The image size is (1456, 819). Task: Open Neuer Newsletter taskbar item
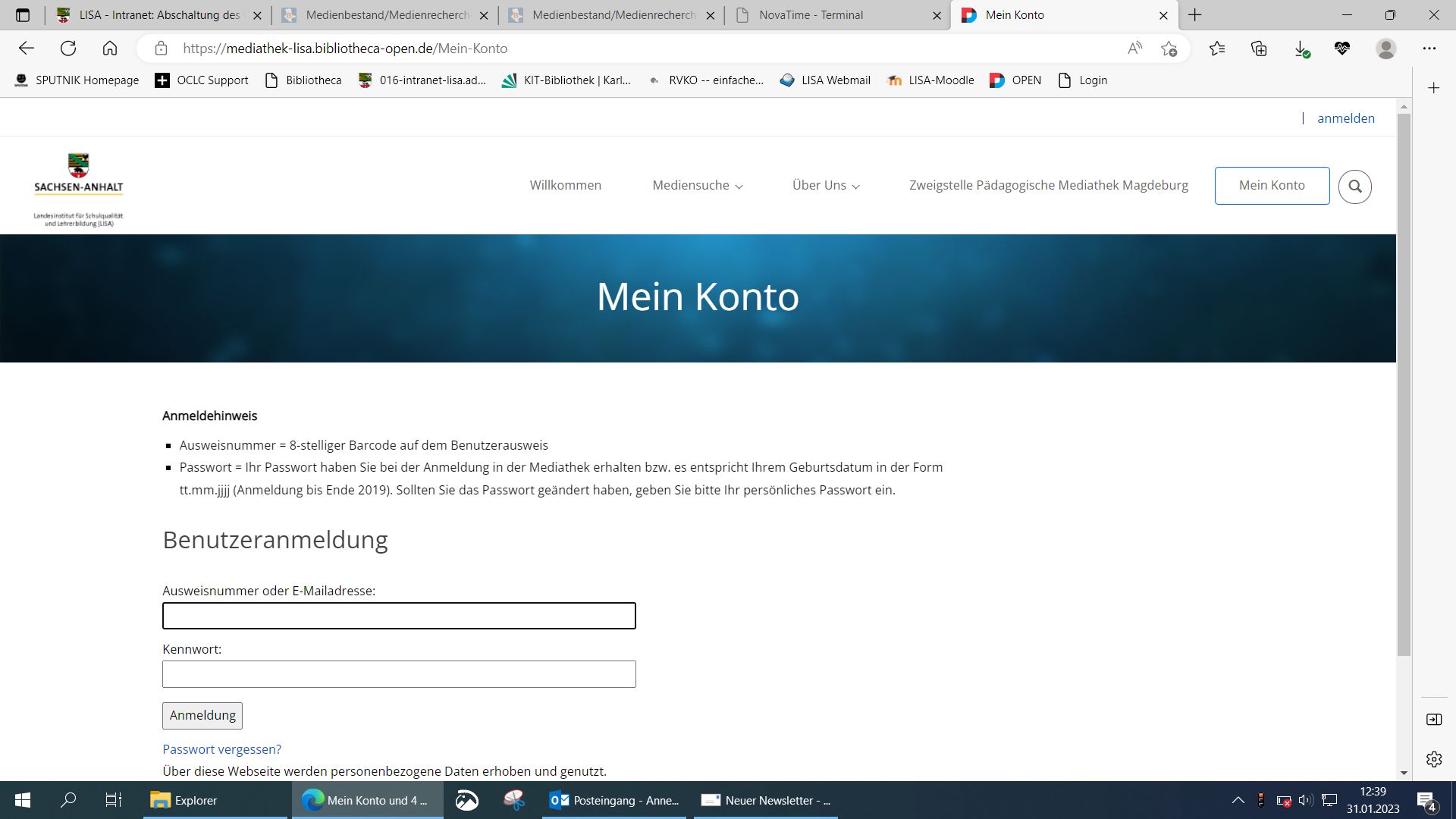point(766,800)
